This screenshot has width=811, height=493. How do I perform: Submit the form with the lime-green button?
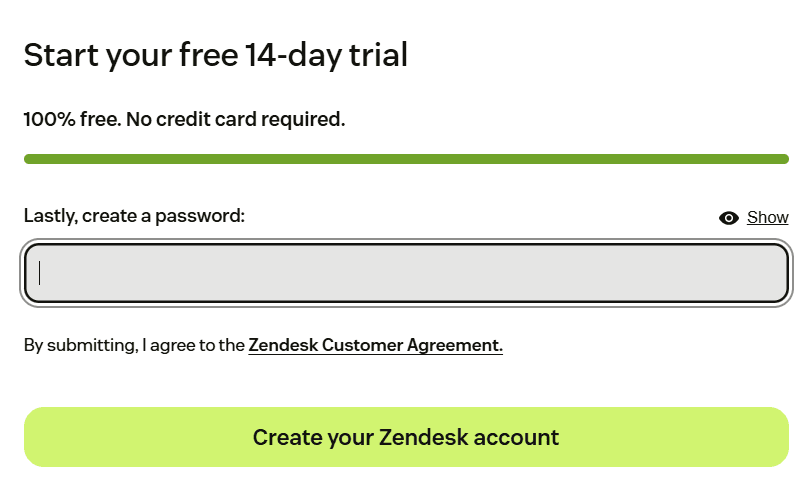click(406, 437)
